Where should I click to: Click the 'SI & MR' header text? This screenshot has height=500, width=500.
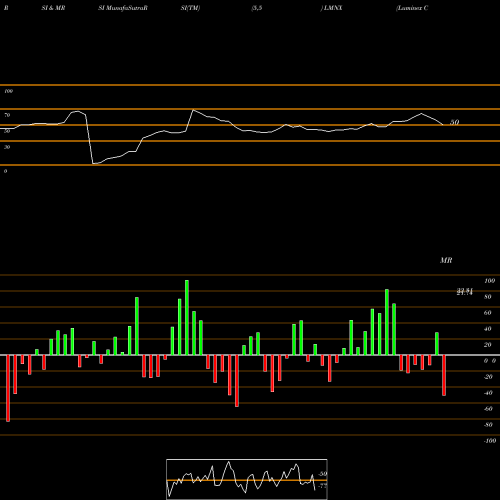click(x=53, y=8)
